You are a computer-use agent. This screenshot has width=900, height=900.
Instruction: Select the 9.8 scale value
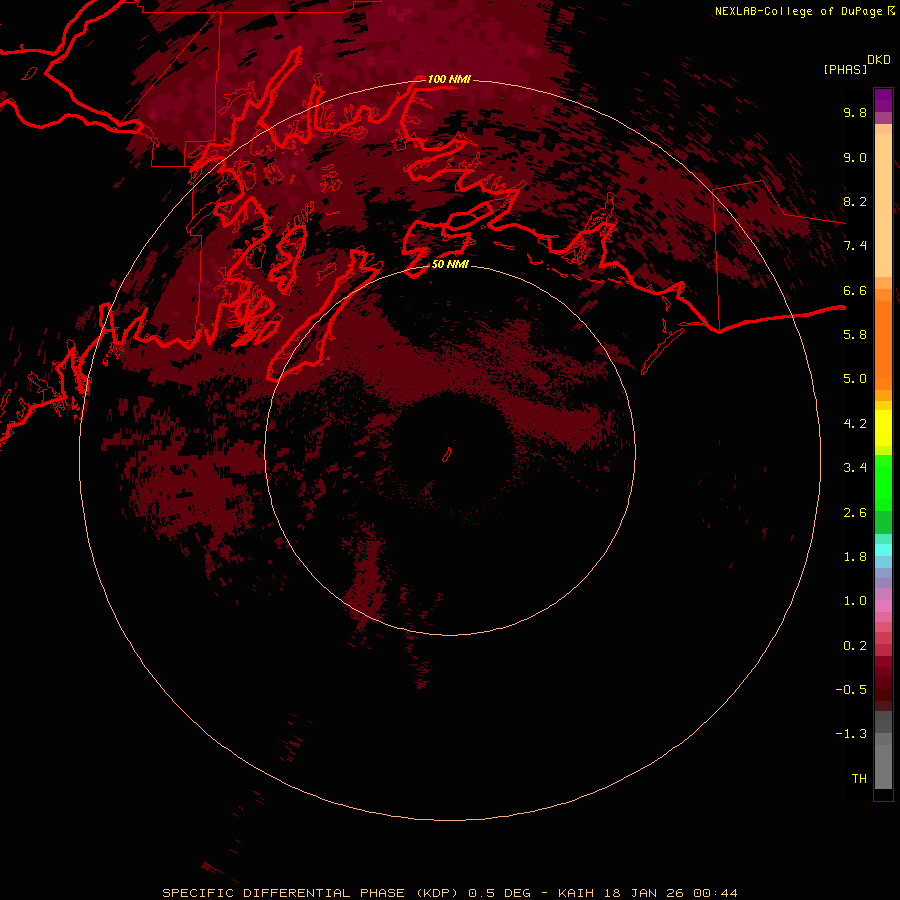[855, 112]
